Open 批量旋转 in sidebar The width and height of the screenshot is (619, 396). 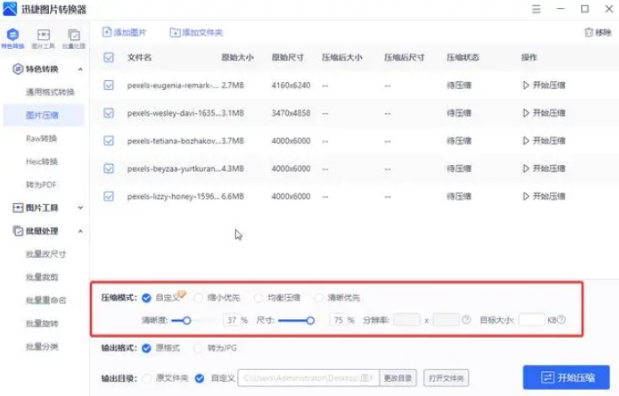click(42, 323)
